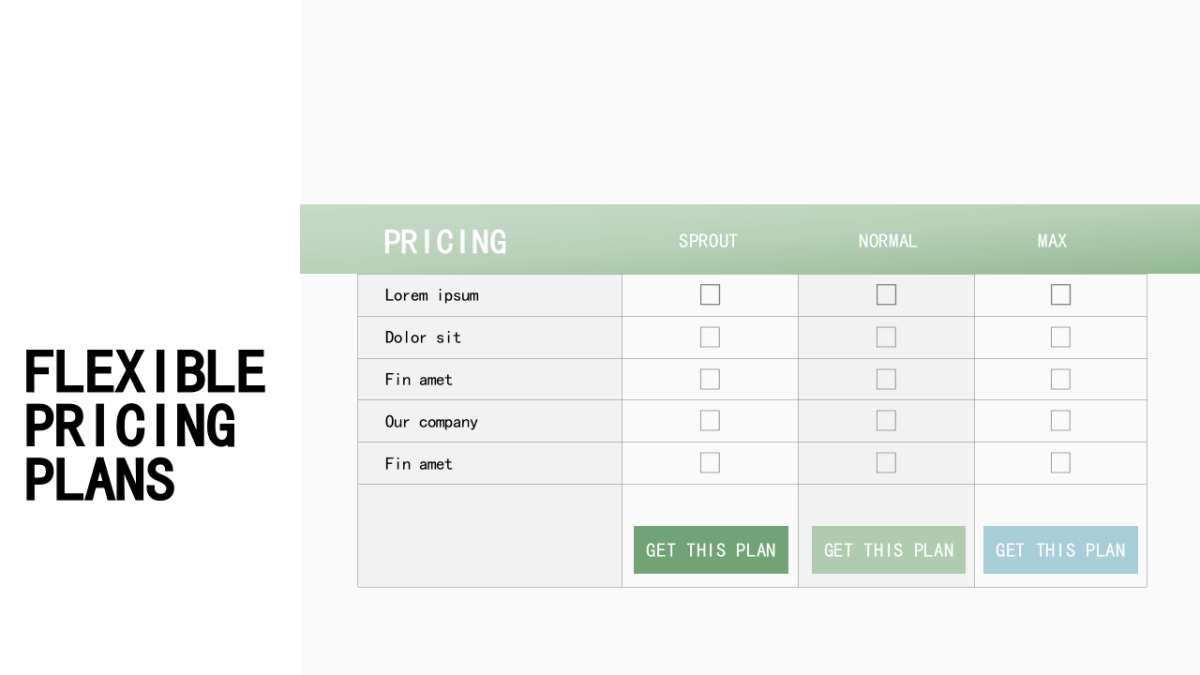
Task: Tick the Our company checkbox for SPROUT
Action: click(x=710, y=421)
